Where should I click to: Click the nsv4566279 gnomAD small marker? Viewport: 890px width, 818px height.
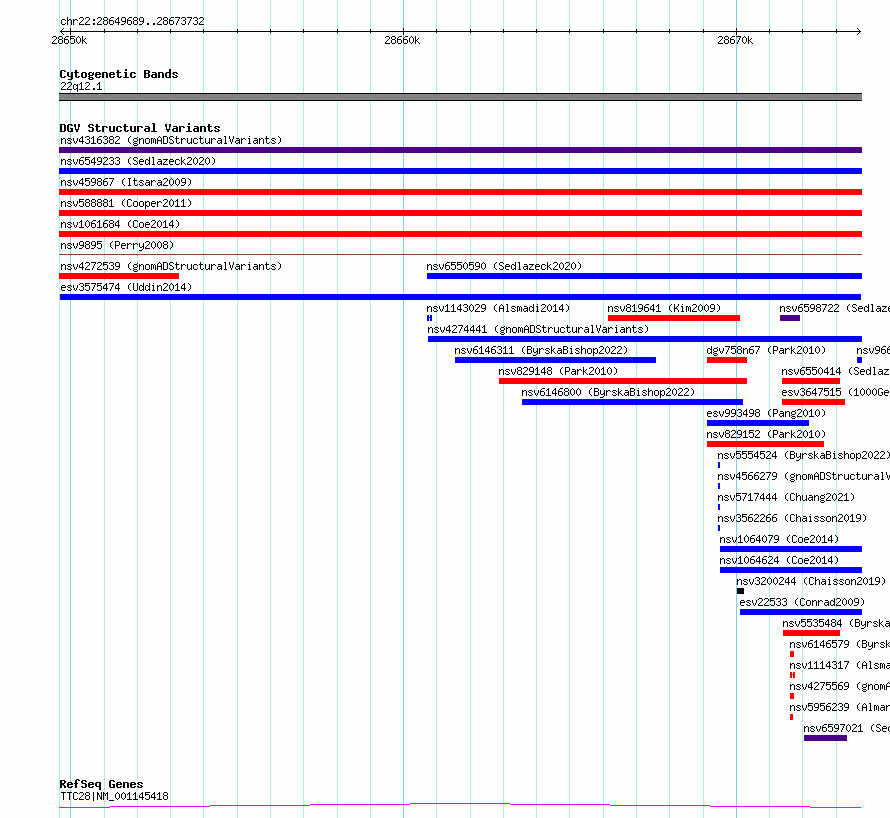coord(719,486)
